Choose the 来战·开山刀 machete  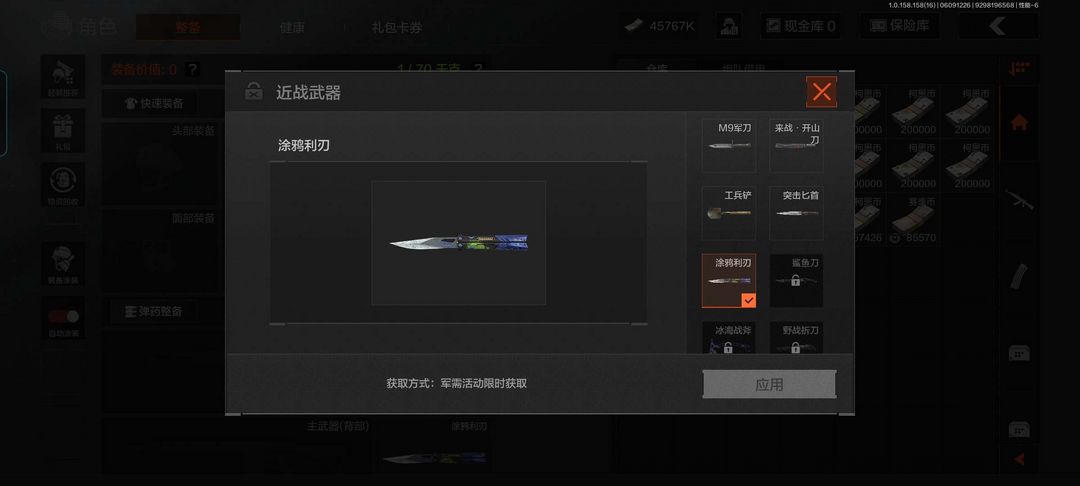[796, 145]
